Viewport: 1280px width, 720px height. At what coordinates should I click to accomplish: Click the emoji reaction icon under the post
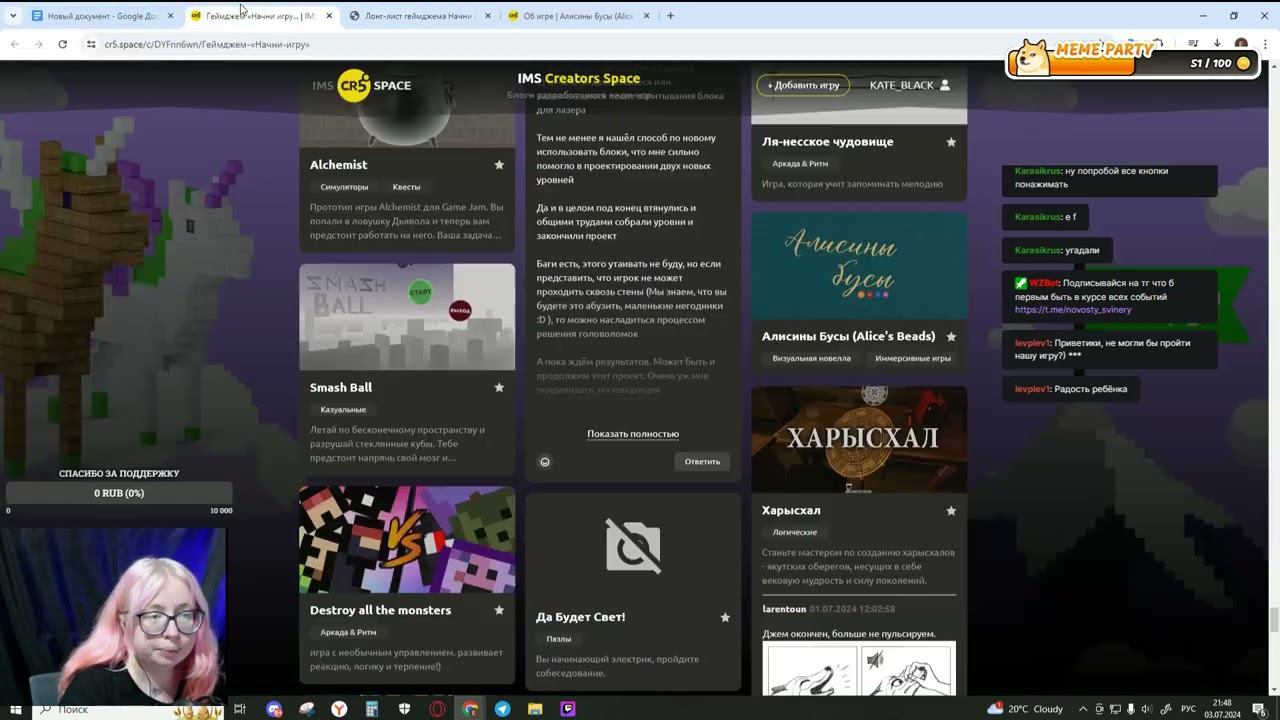[545, 462]
